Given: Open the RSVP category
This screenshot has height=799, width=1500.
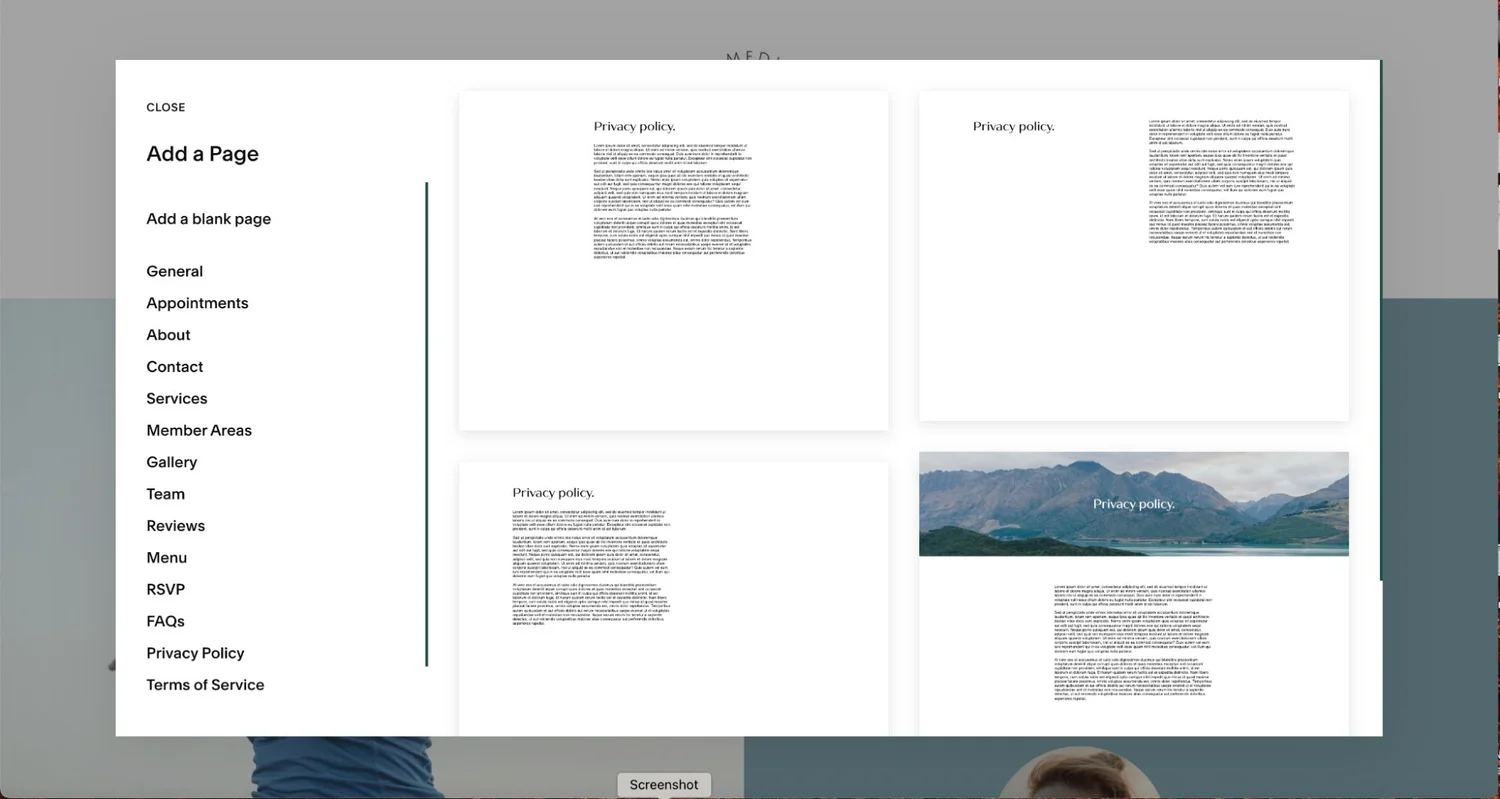Looking at the screenshot, I should (165, 589).
